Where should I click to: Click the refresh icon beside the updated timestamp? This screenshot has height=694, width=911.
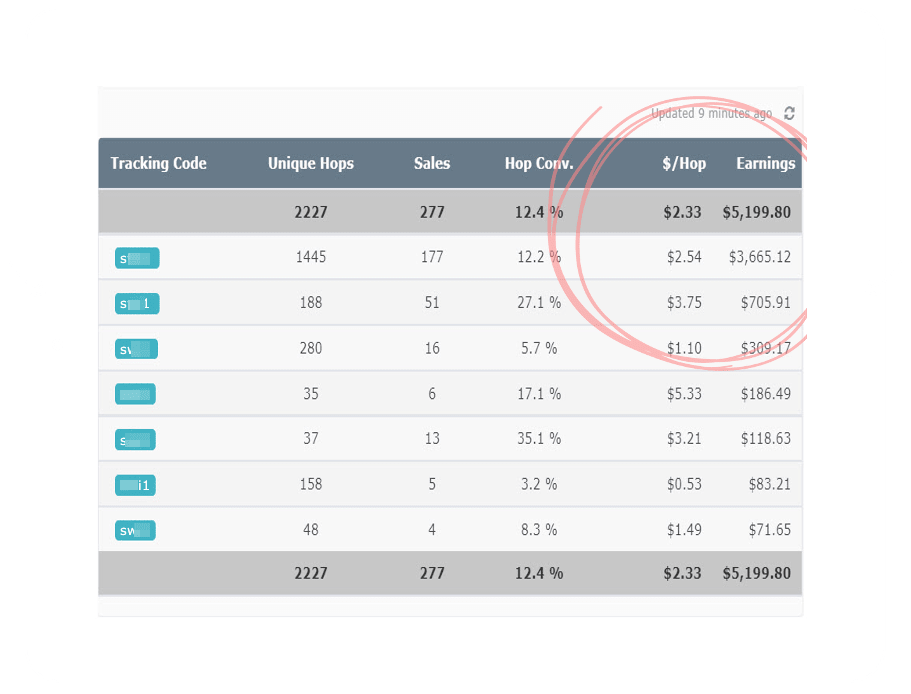click(789, 114)
